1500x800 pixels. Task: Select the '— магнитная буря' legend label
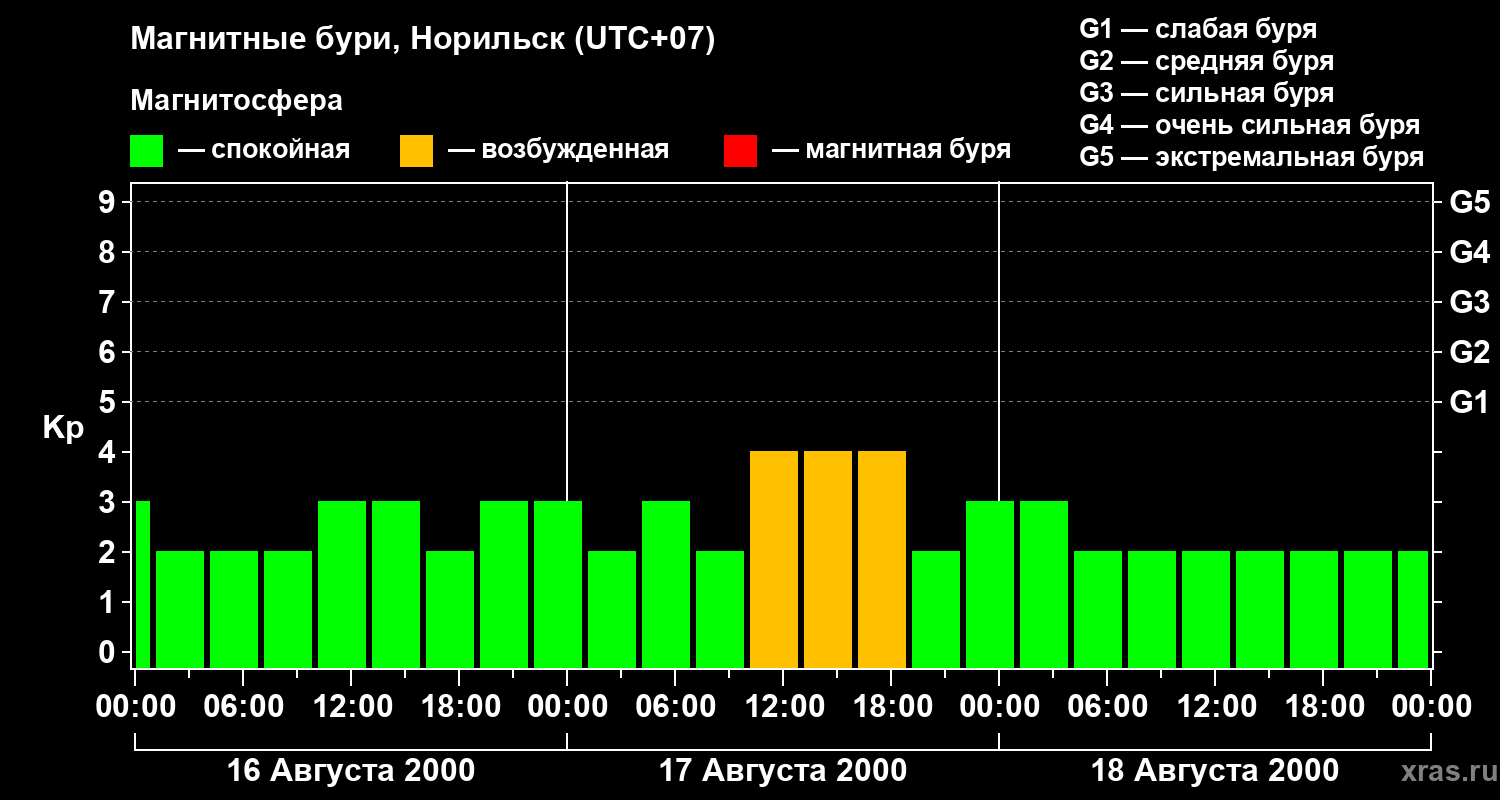click(x=892, y=151)
